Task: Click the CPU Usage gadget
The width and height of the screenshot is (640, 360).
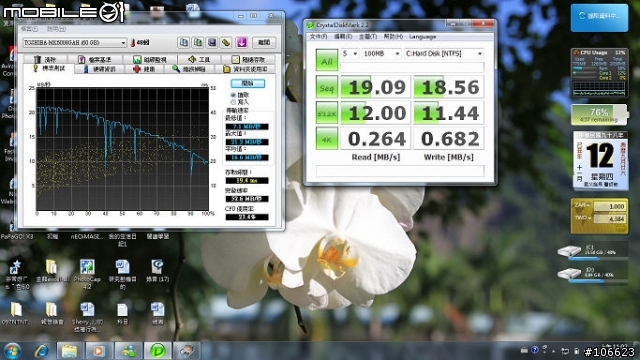Action: pyautogui.click(x=599, y=73)
